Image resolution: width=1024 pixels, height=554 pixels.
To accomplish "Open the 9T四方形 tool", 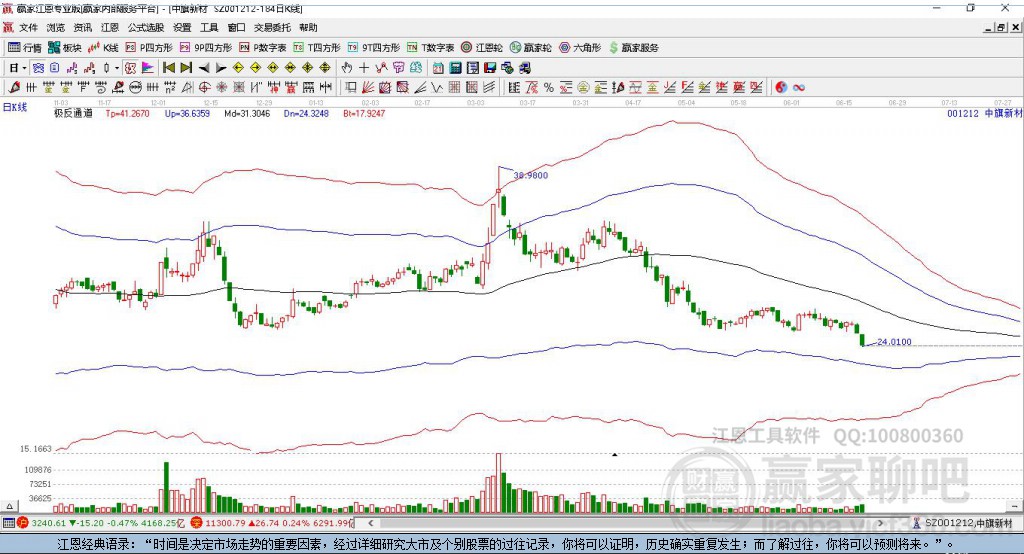I will [374, 48].
